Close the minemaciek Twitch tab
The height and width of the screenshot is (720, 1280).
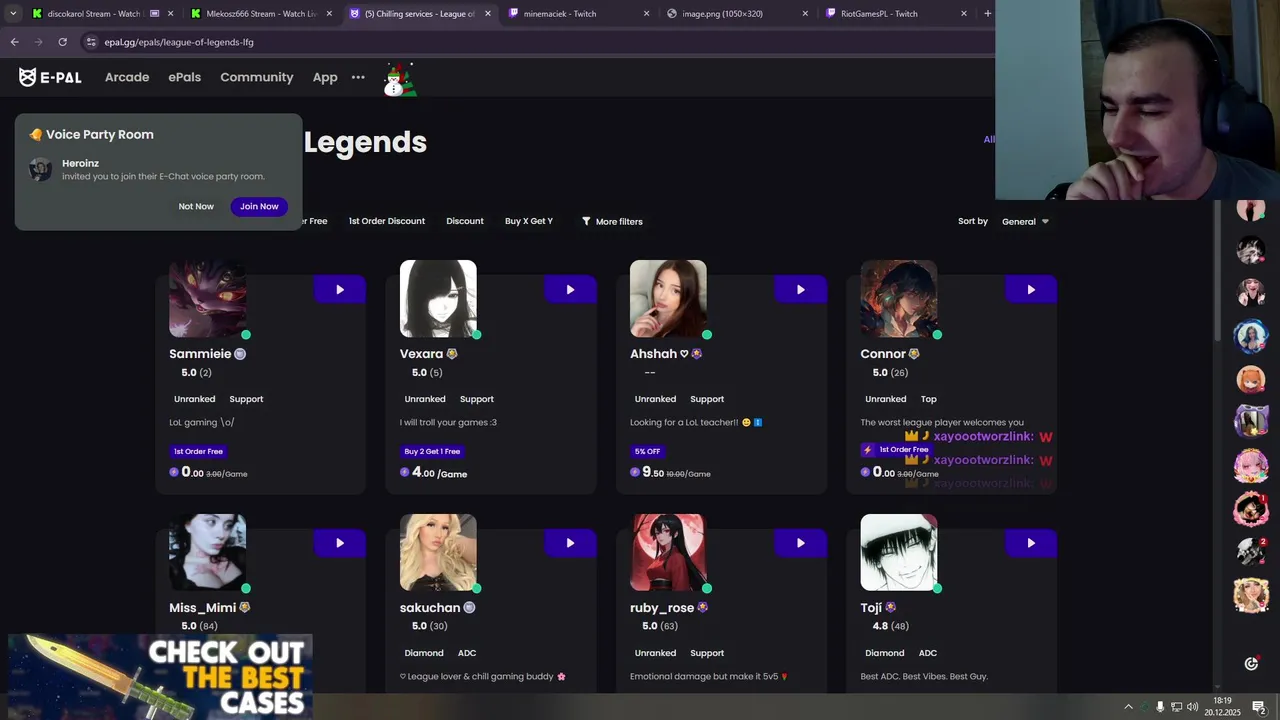646,14
